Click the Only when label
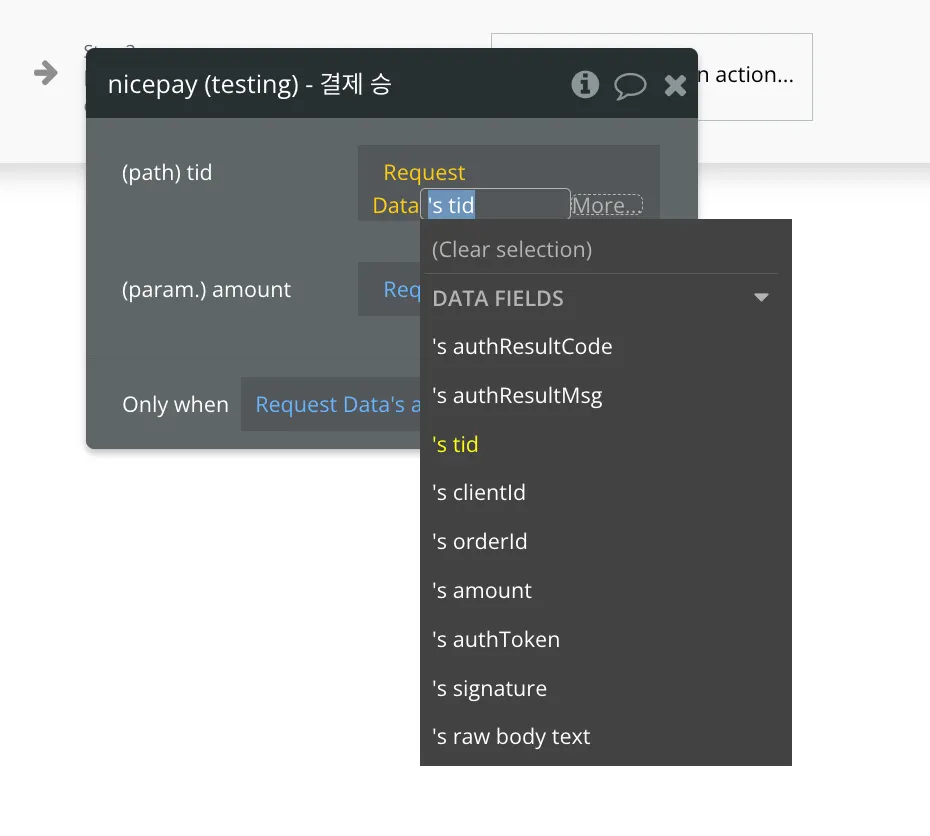This screenshot has height=836, width=930. coord(175,404)
